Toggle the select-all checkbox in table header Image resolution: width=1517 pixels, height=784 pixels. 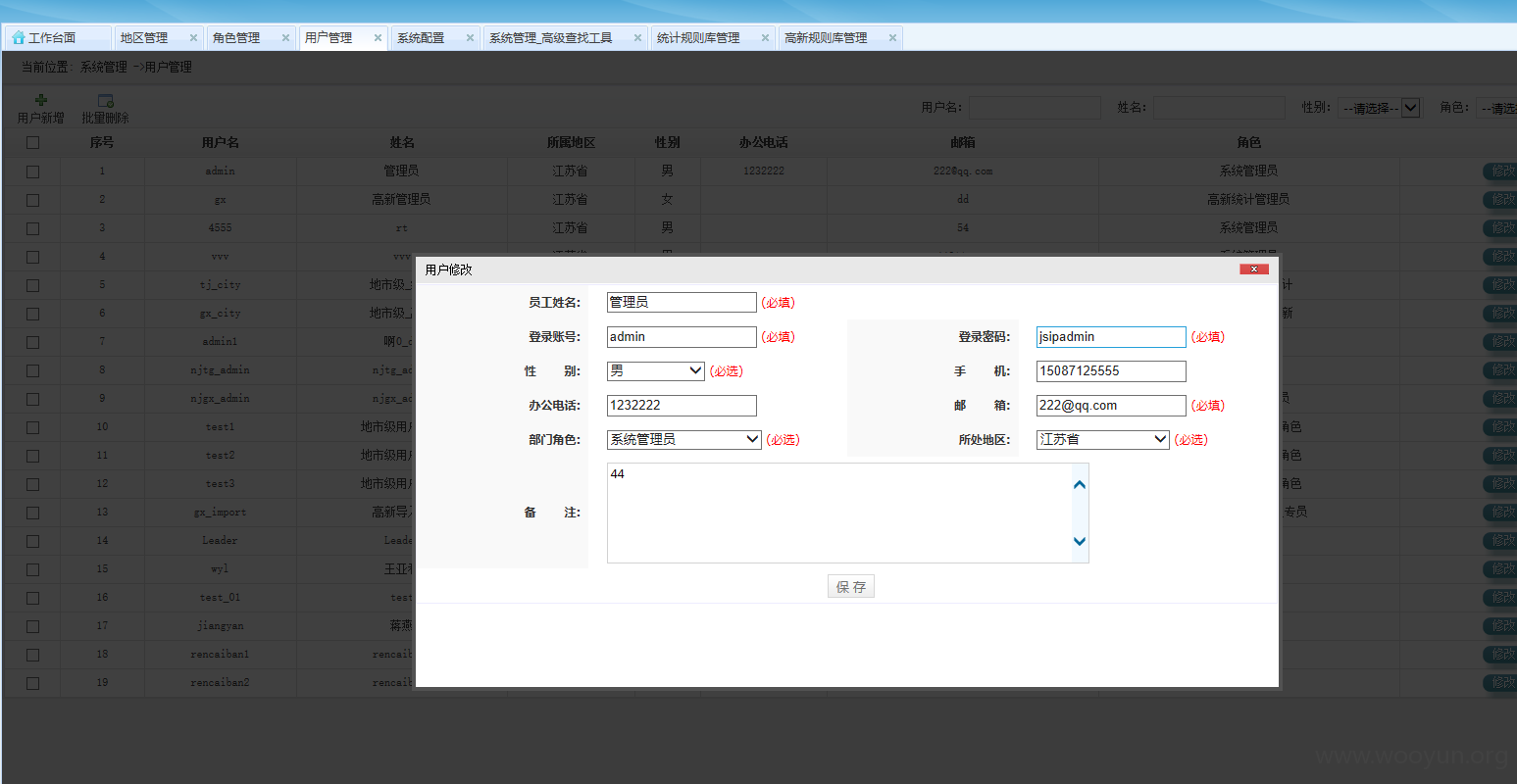tap(32, 143)
